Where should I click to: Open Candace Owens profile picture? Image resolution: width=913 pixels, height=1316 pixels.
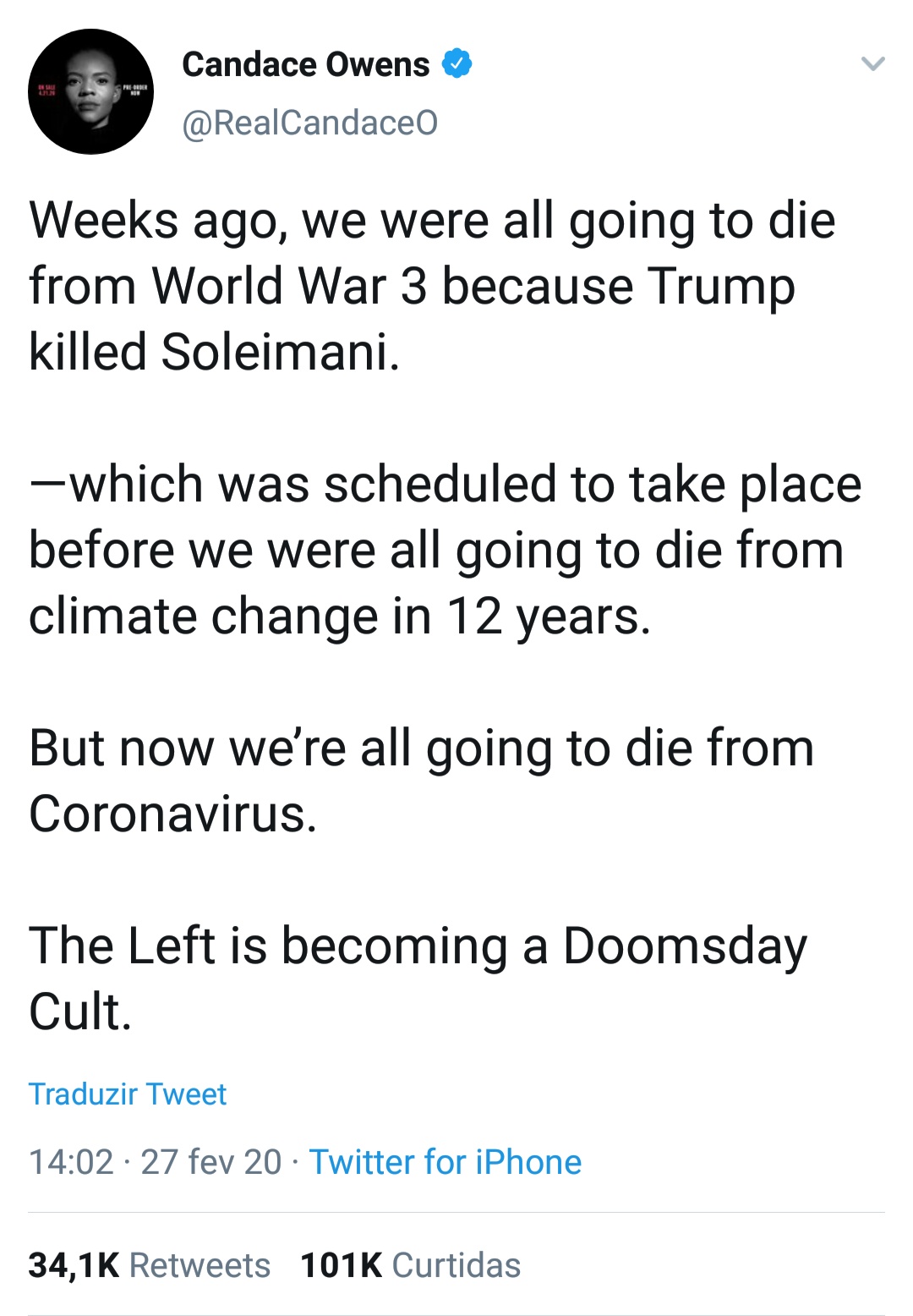(x=91, y=91)
